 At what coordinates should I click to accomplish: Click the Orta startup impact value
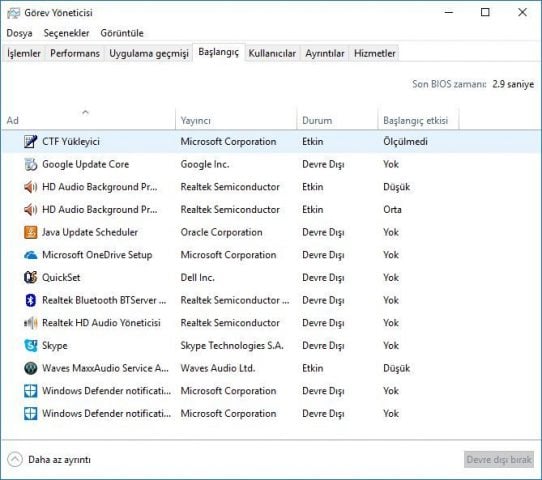click(x=392, y=210)
